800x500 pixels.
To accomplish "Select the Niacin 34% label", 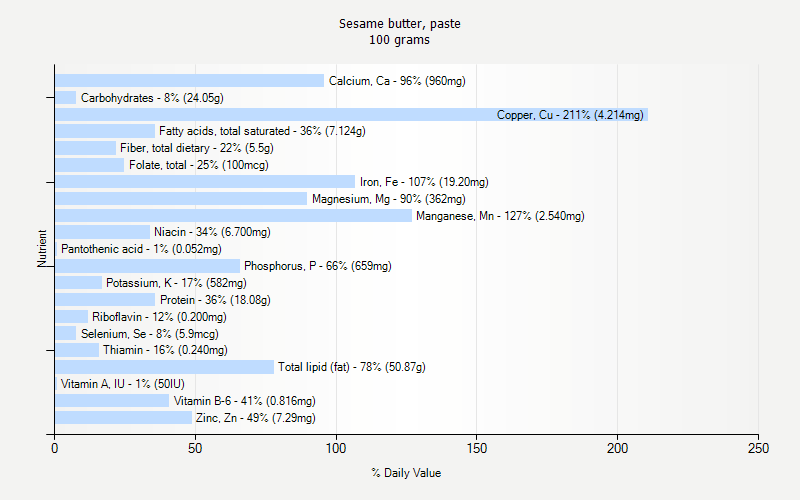I will coord(212,232).
